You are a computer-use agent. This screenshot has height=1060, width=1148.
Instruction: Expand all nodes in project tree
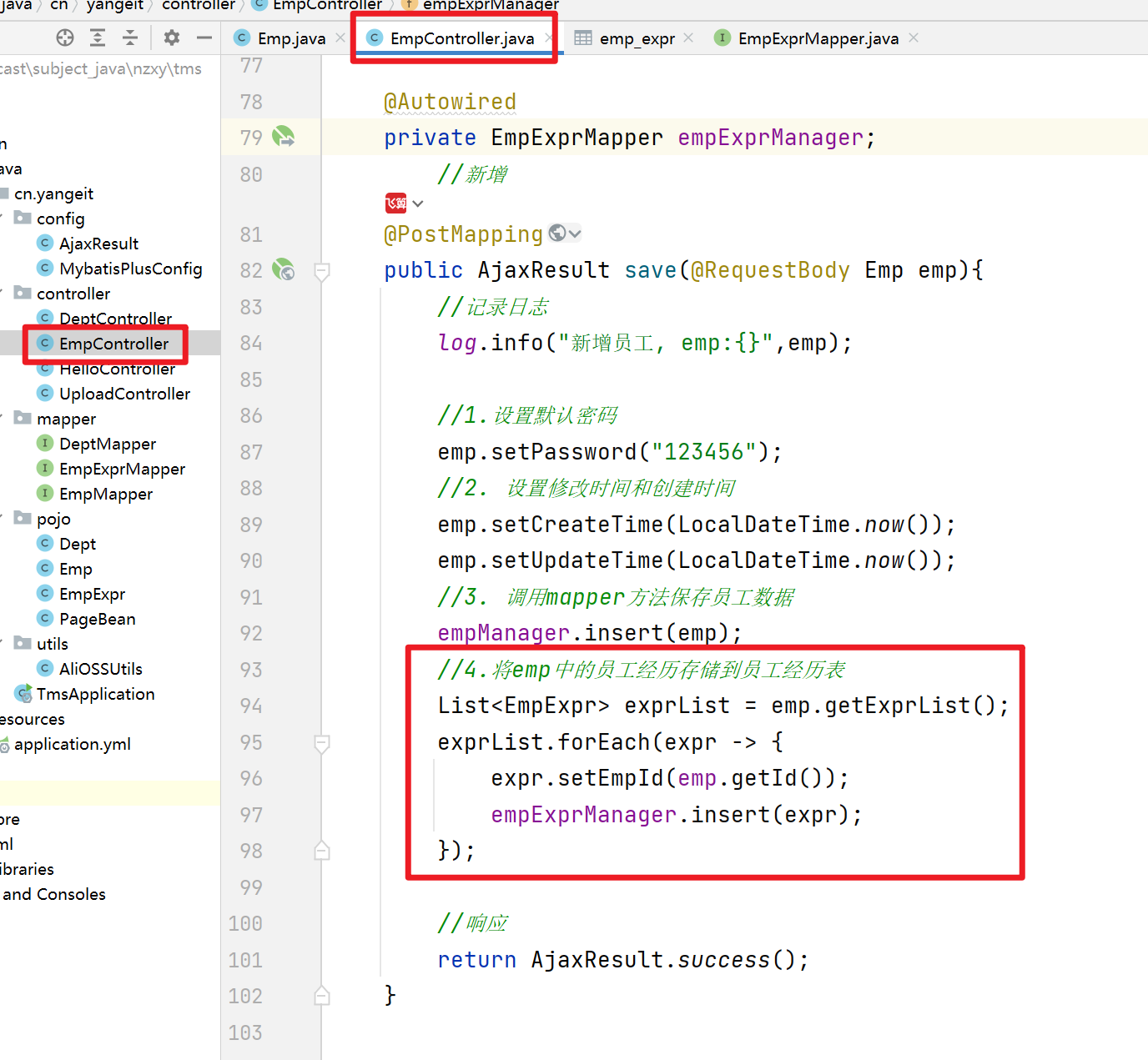[x=98, y=38]
